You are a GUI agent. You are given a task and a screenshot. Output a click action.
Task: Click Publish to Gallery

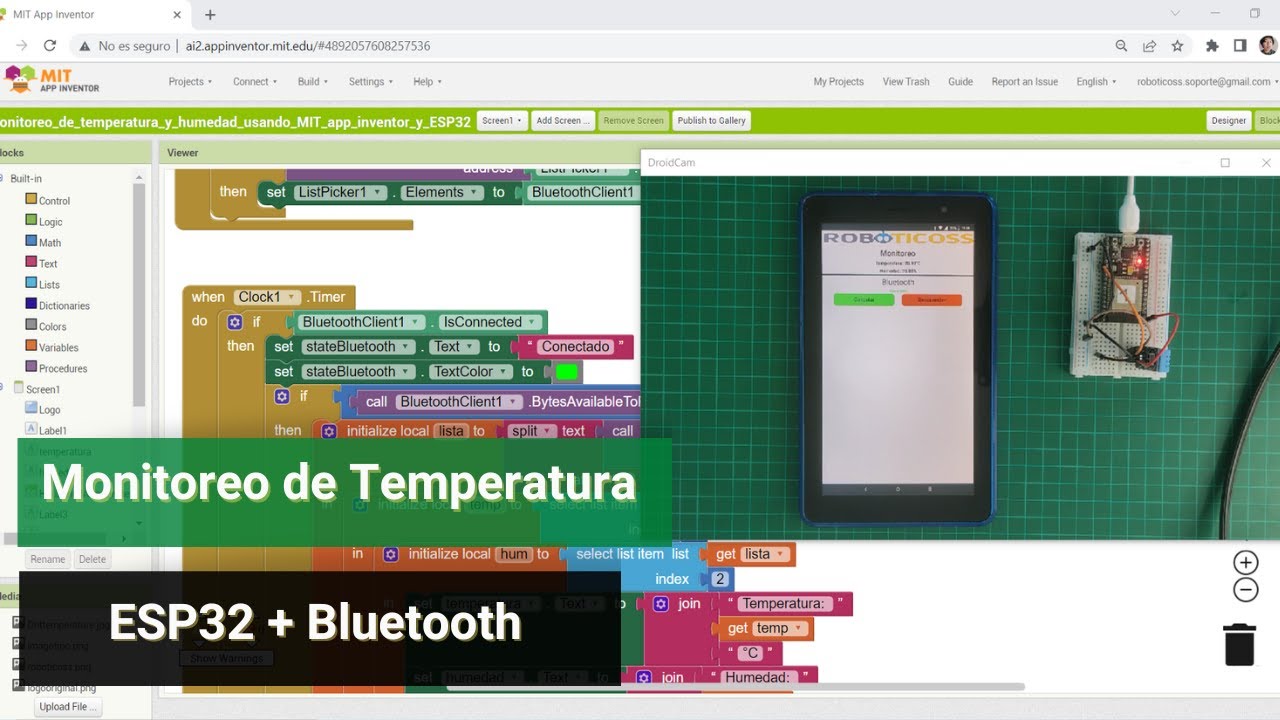click(x=711, y=120)
